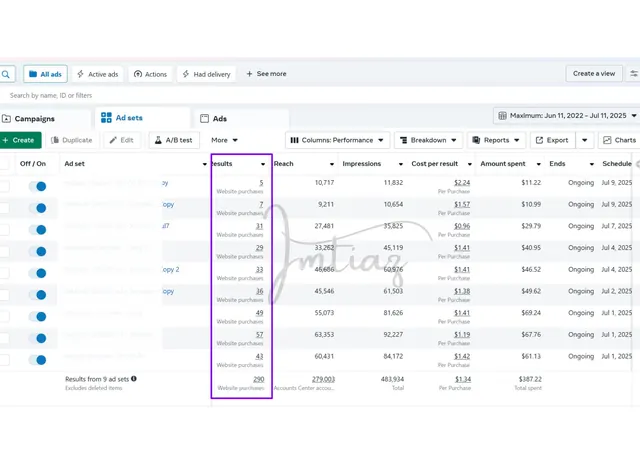Turn off ad set with 57 results

[x=37, y=338]
